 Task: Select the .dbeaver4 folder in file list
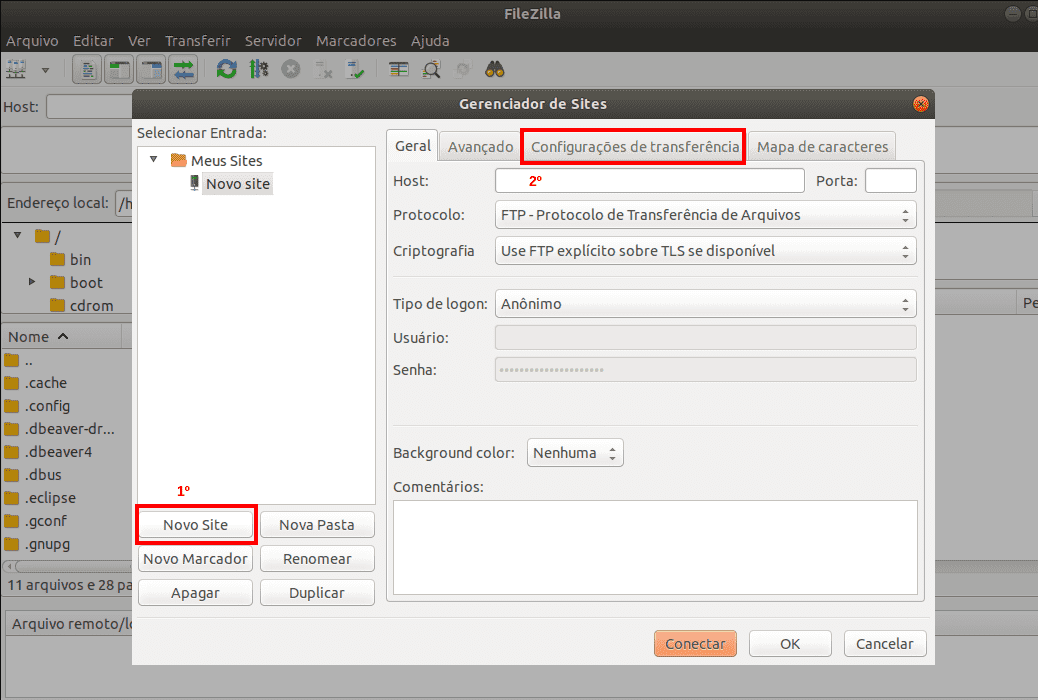click(48, 452)
